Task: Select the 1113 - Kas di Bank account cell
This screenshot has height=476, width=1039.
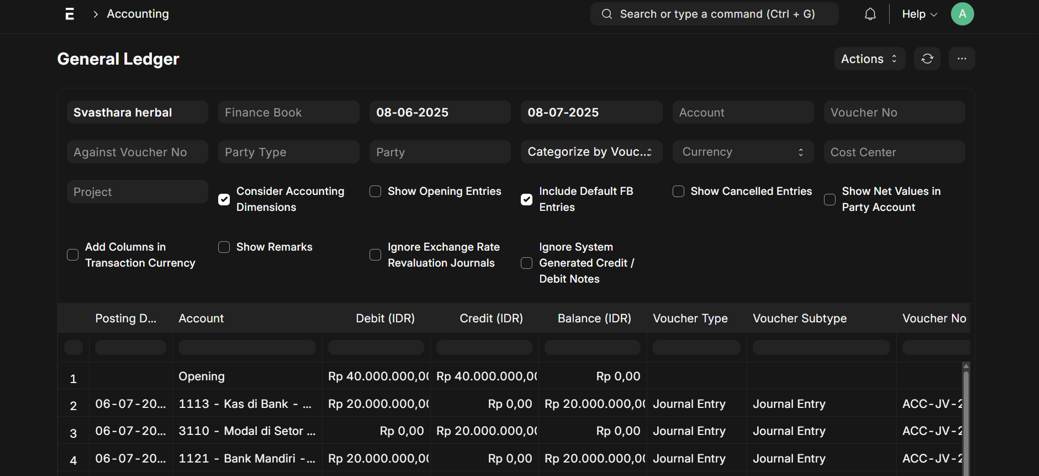Action: [x=247, y=404]
